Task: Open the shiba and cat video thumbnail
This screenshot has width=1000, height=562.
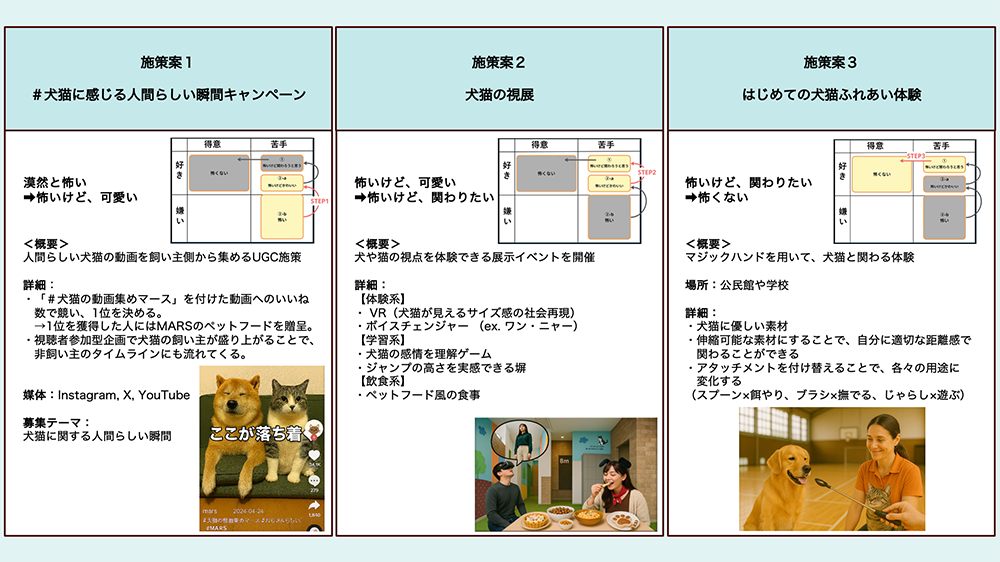Action: click(x=262, y=448)
